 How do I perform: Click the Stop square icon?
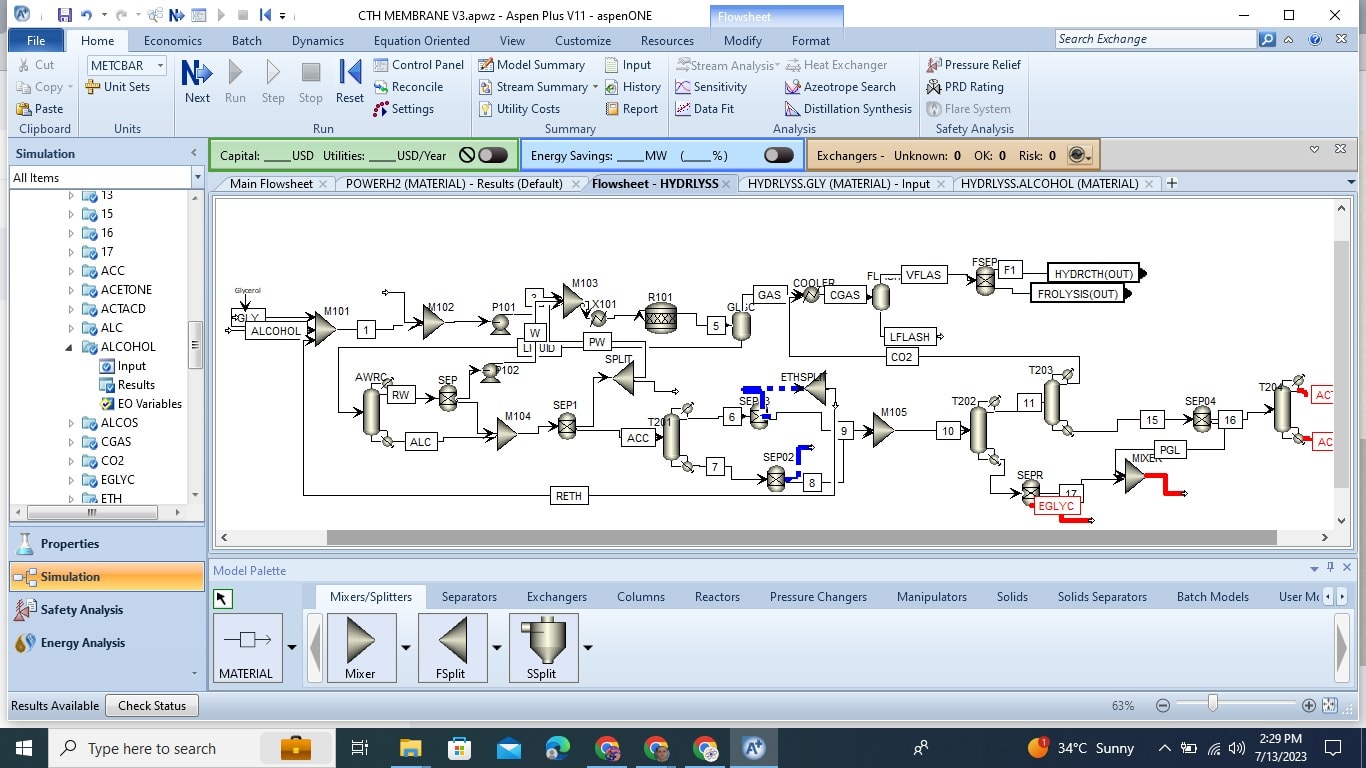(311, 72)
